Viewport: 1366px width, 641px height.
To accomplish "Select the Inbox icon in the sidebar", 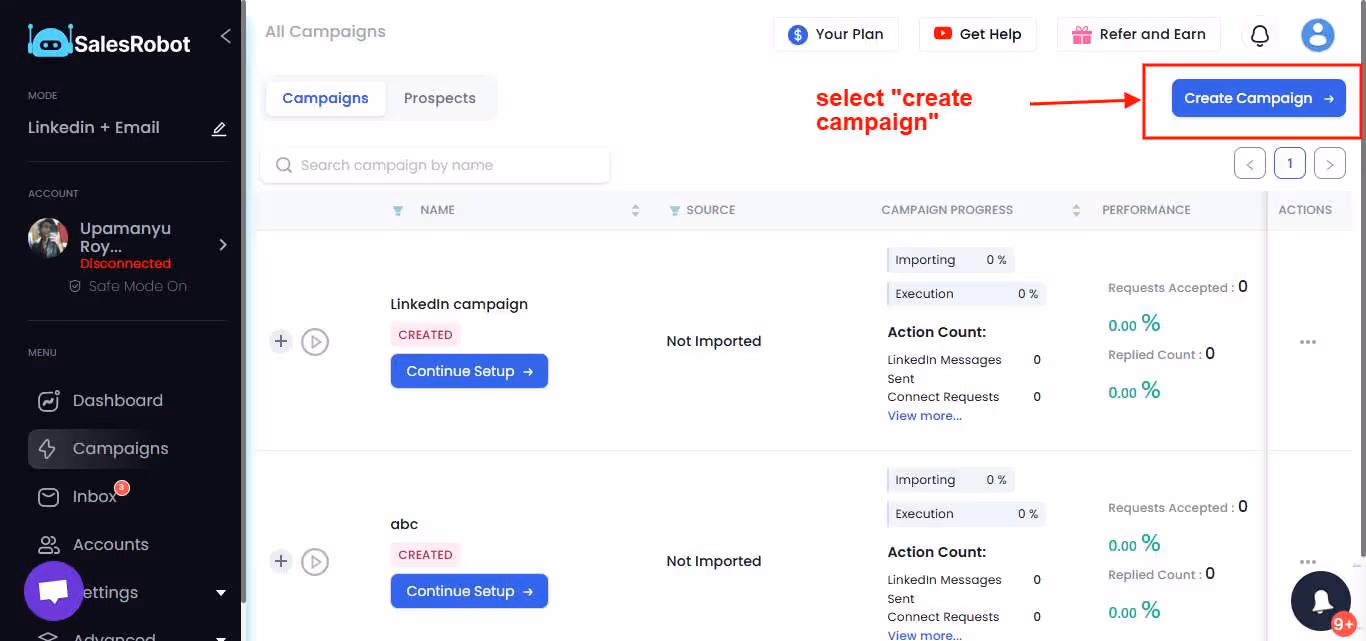I will point(47,496).
